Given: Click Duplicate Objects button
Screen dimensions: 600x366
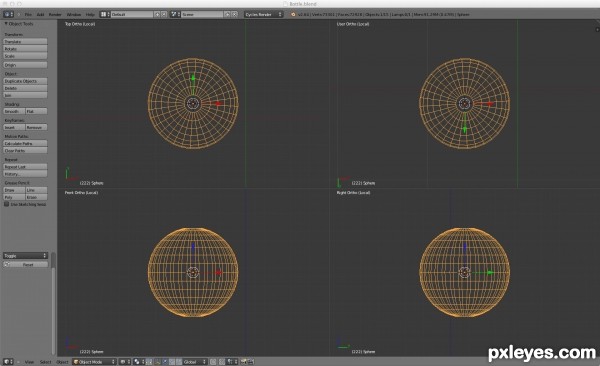Looking at the screenshot, I should coord(25,81).
